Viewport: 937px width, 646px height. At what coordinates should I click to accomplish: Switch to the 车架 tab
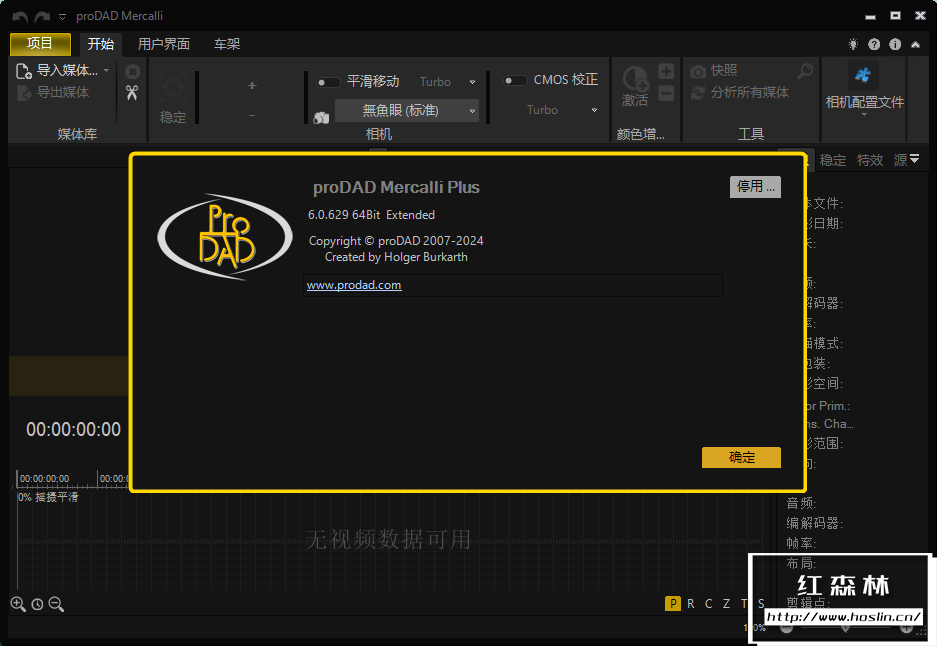tap(227, 44)
